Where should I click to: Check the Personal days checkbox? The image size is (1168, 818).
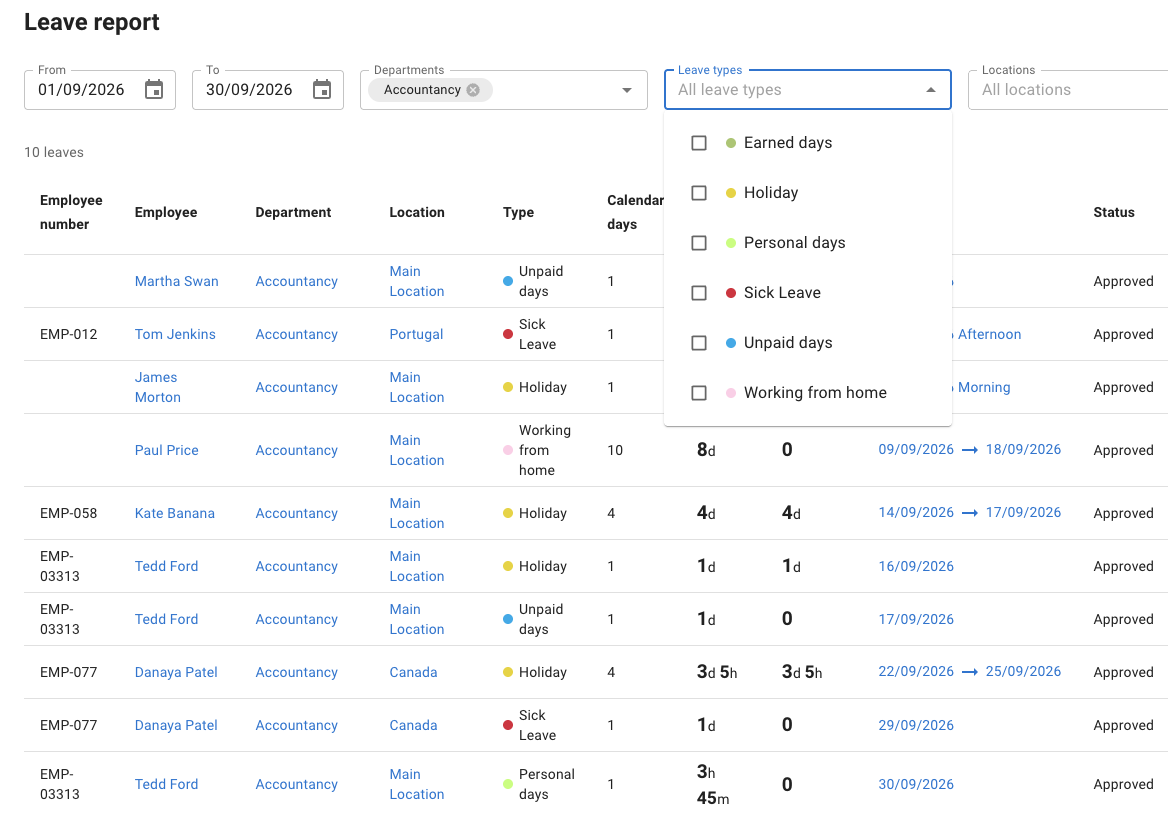699,243
